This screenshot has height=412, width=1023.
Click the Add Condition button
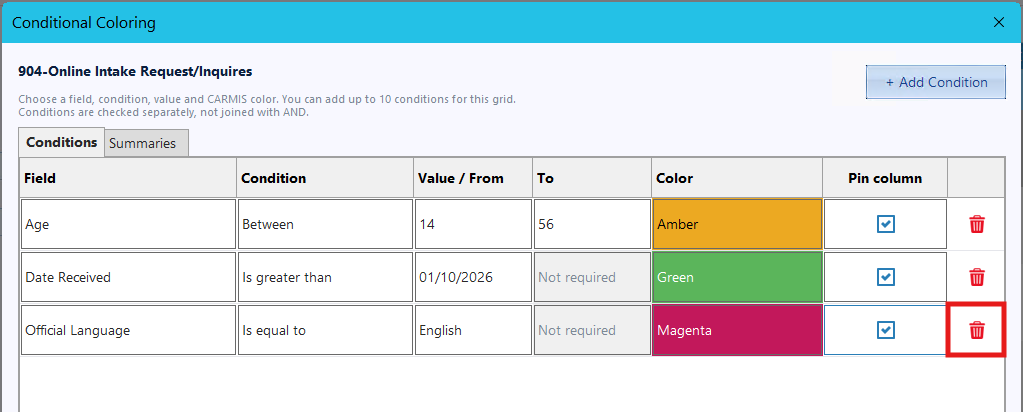[936, 82]
